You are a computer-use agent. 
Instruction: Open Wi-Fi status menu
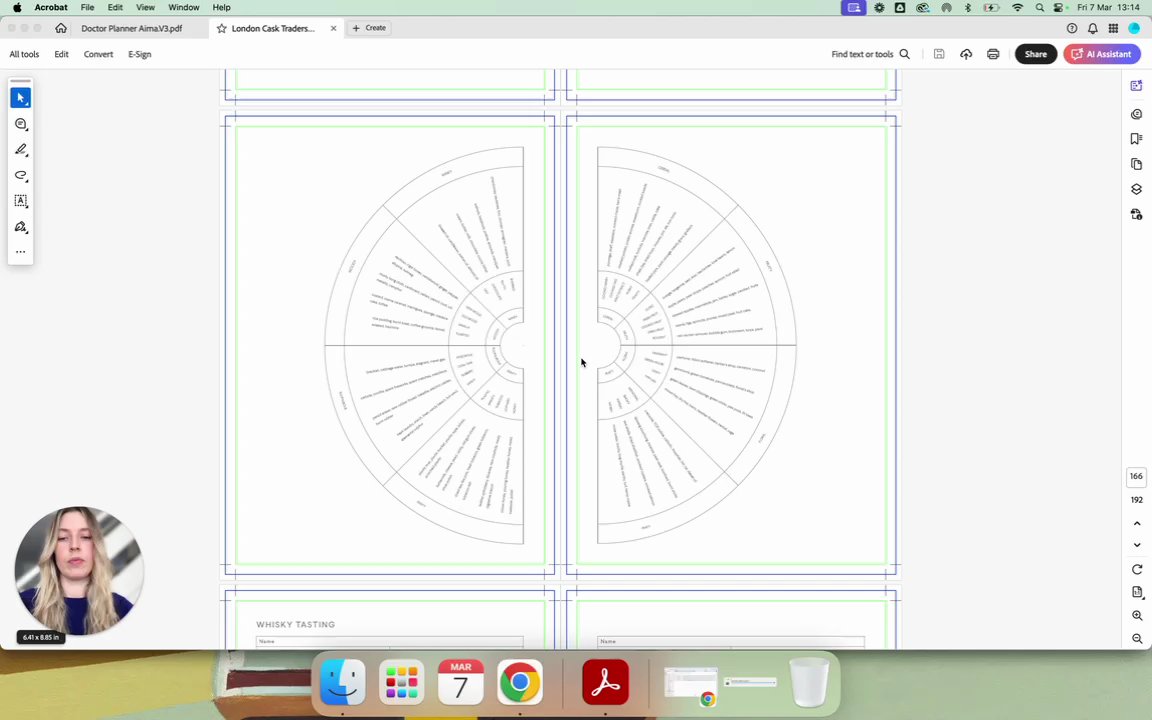point(1018,7)
